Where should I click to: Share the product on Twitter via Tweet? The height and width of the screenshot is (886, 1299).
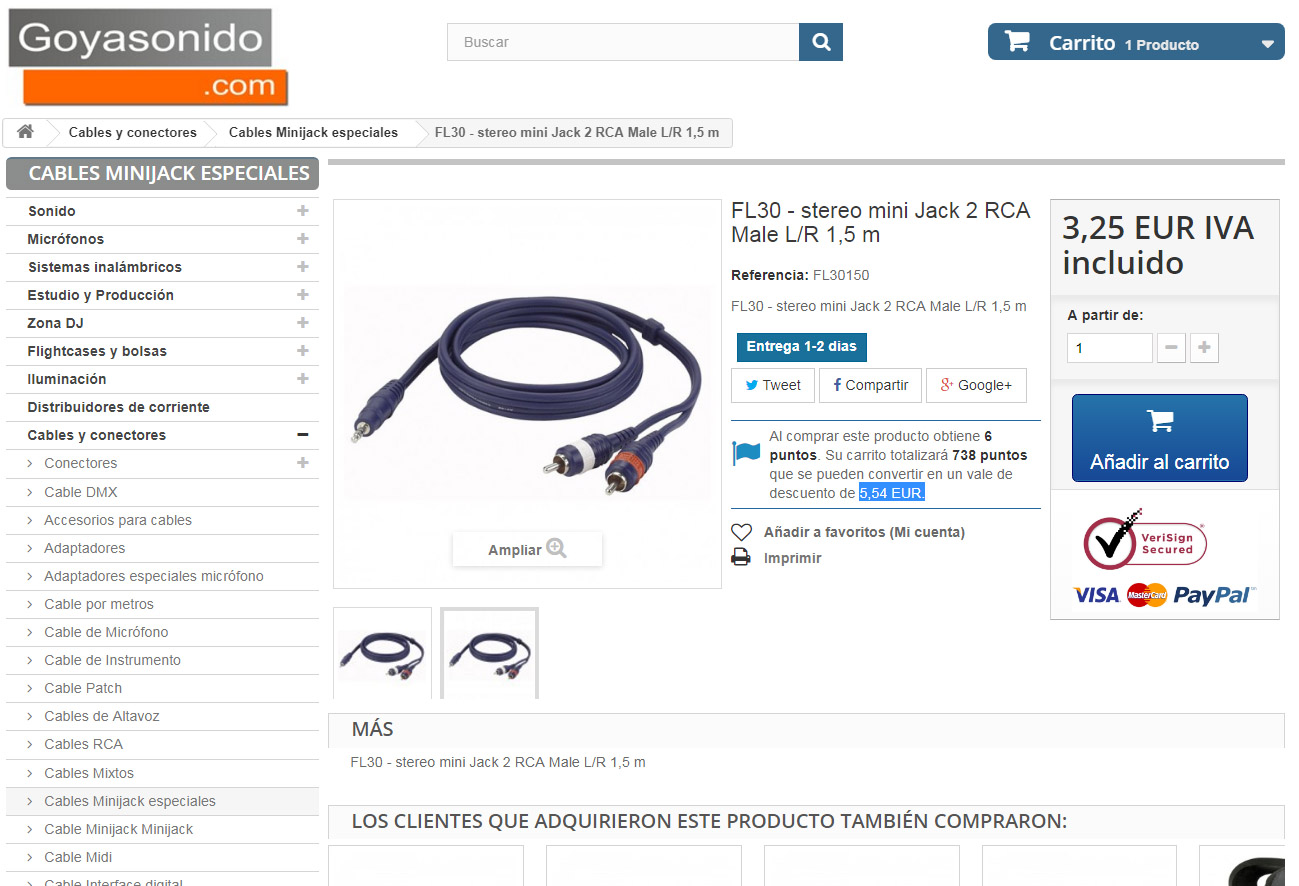click(x=772, y=385)
